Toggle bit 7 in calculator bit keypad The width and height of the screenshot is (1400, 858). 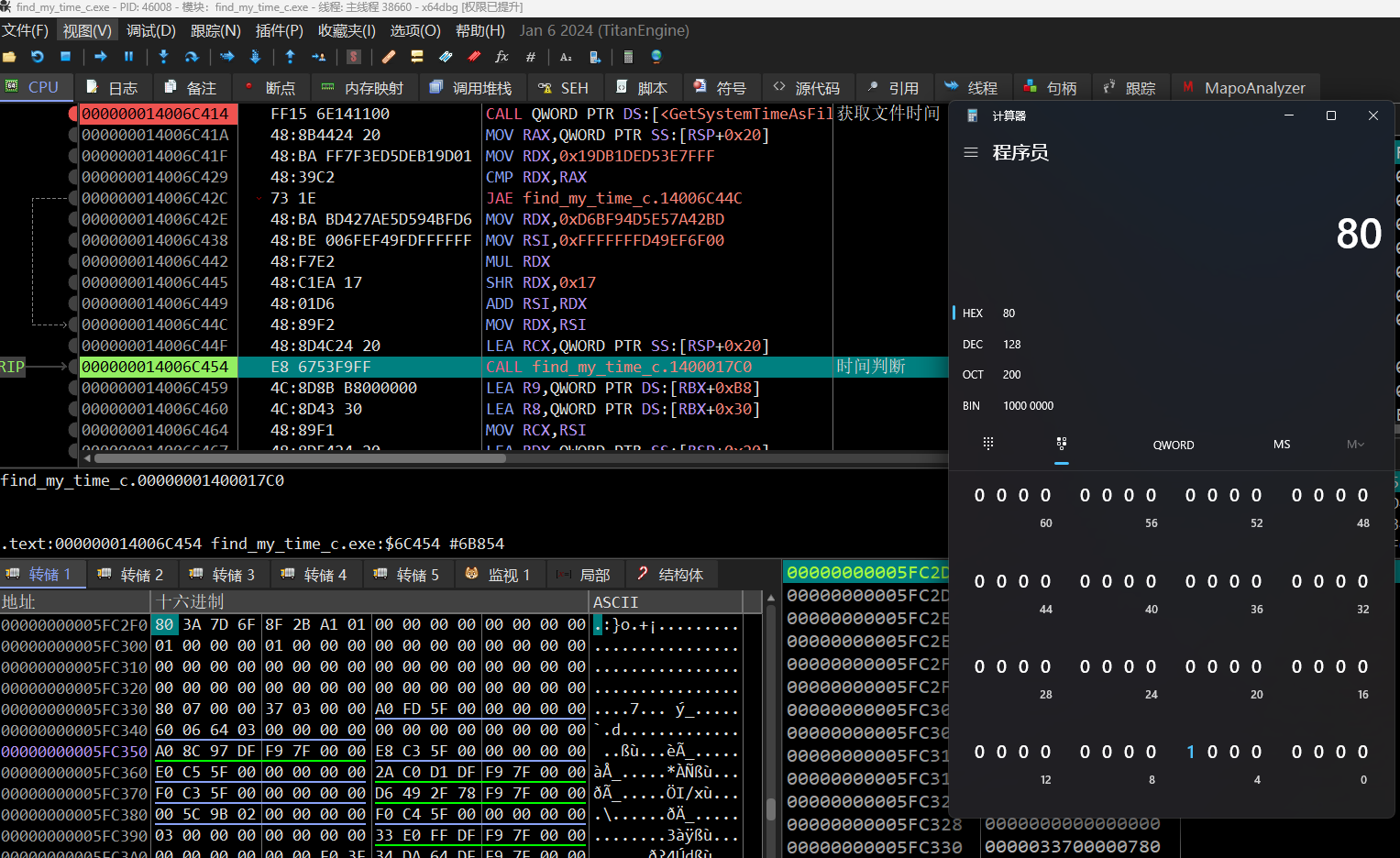pos(1190,752)
